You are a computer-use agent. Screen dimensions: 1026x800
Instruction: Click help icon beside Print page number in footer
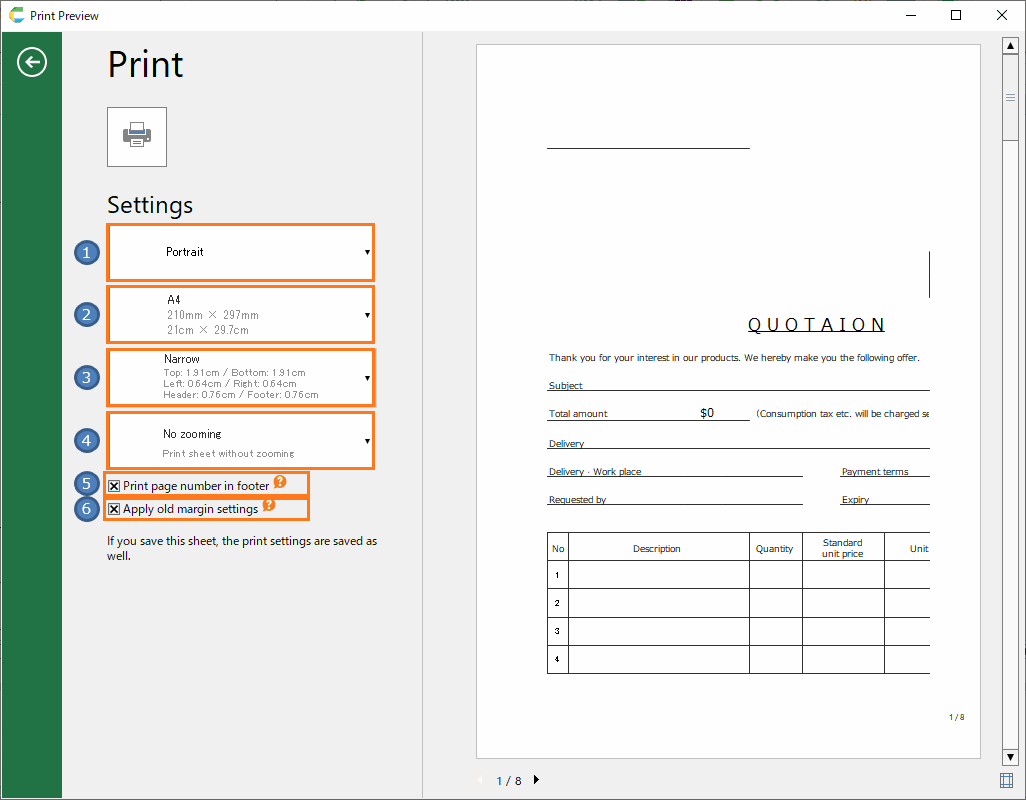pos(280,482)
